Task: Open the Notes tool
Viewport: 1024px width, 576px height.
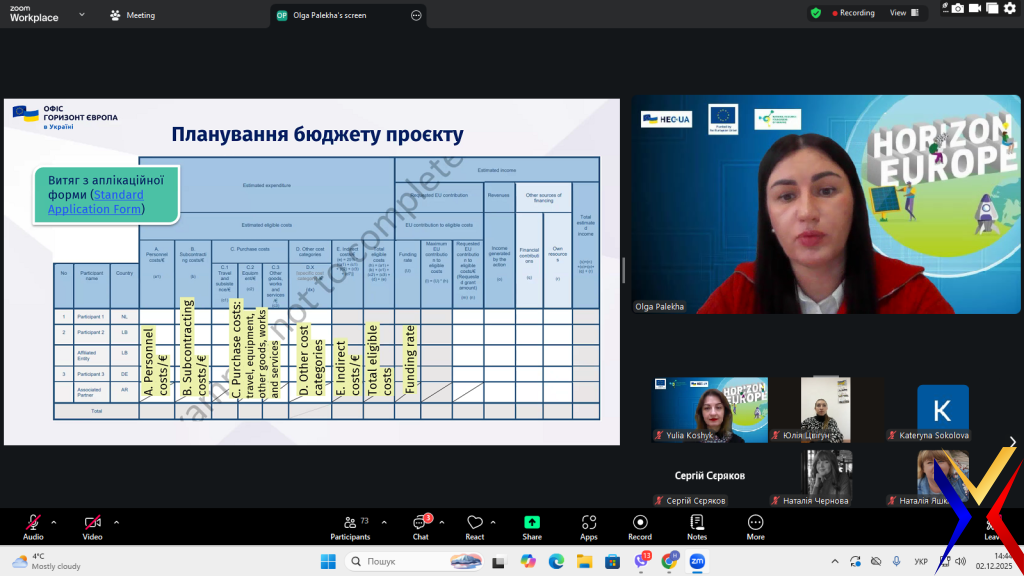Action: click(x=697, y=527)
